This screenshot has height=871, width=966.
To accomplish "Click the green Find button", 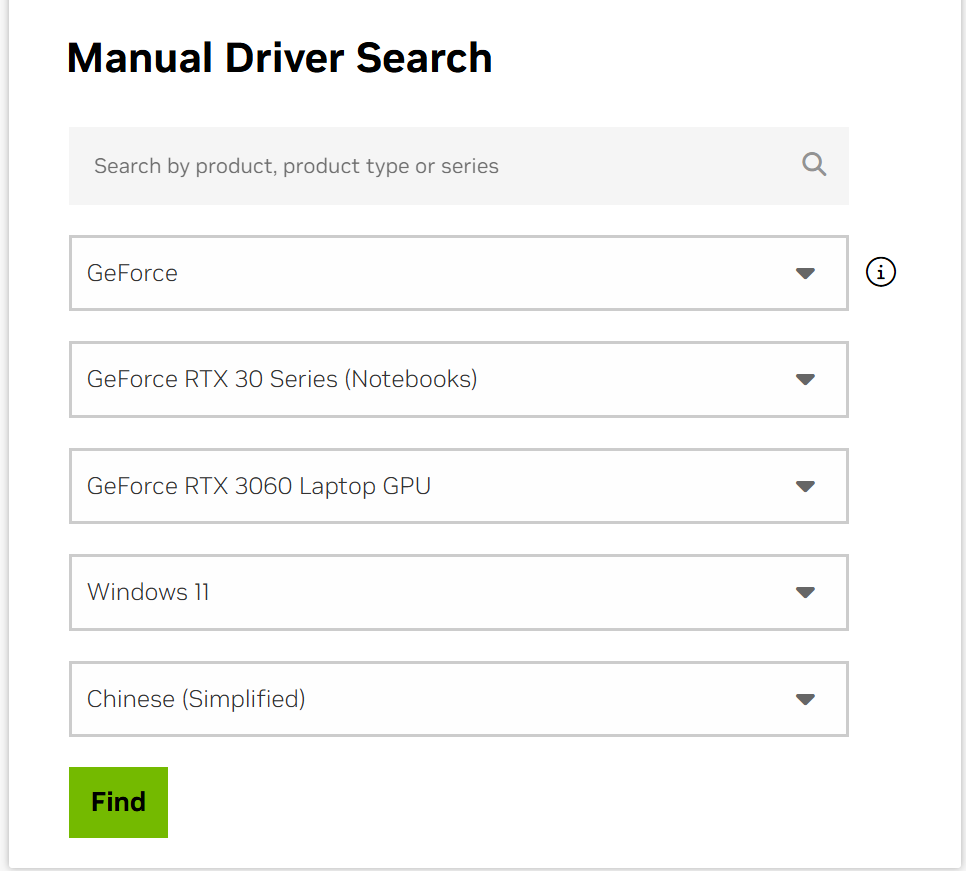I will tap(118, 801).
